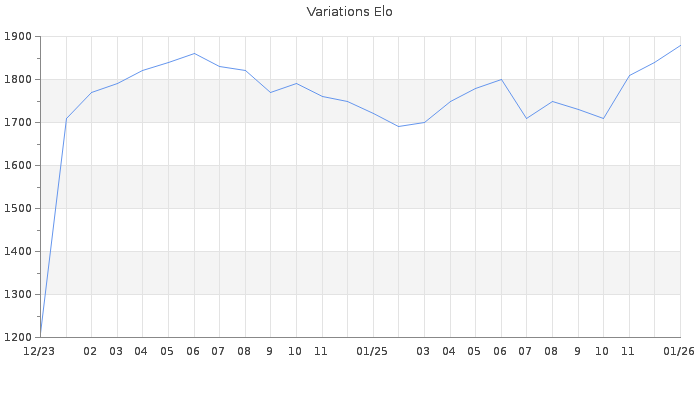Click the 1700 y-axis label
Viewport: 700px width, 400px height.
17,123
